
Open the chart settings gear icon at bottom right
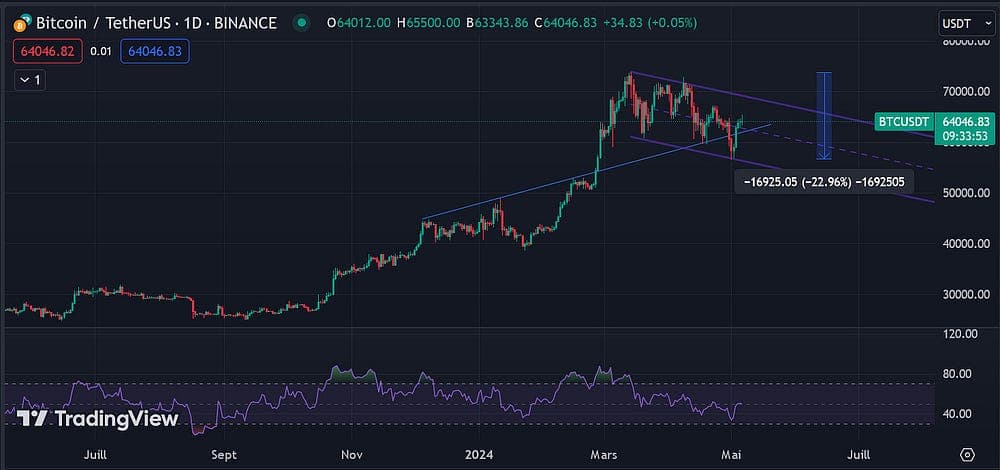tap(968, 455)
